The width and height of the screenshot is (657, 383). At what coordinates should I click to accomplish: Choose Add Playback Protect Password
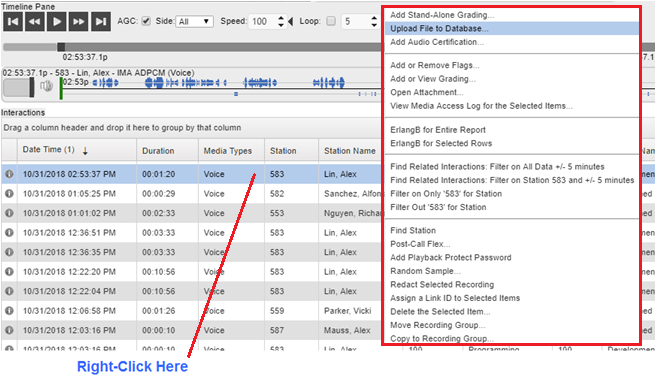pyautogui.click(x=512, y=257)
